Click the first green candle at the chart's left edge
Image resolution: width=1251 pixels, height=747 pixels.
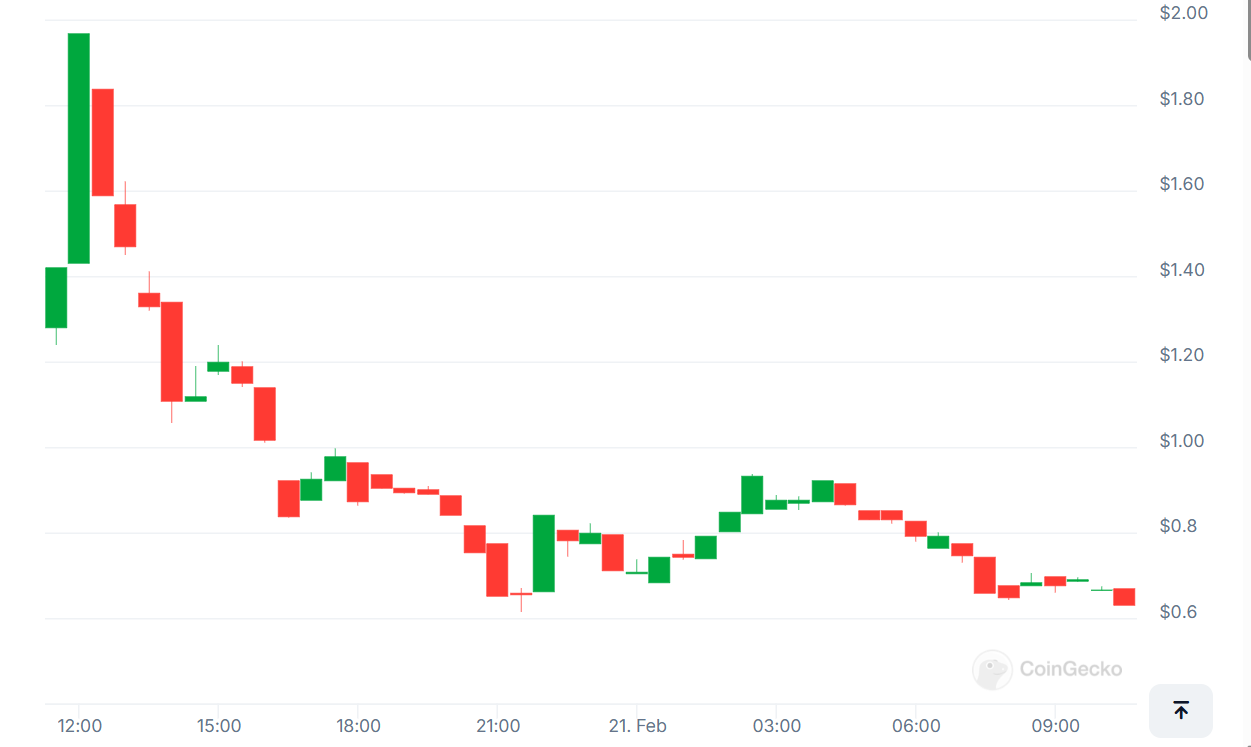tap(56, 297)
